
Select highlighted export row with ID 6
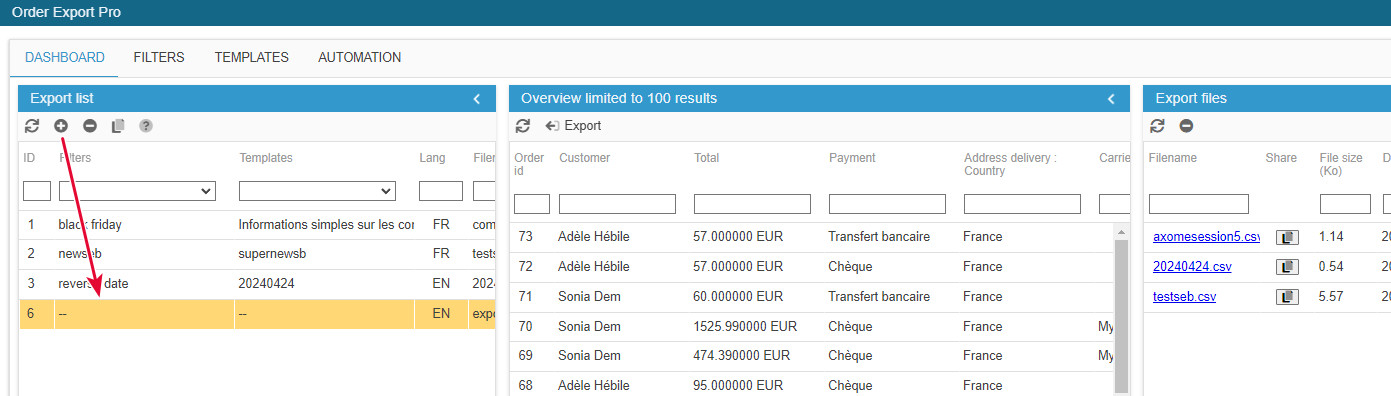point(258,313)
